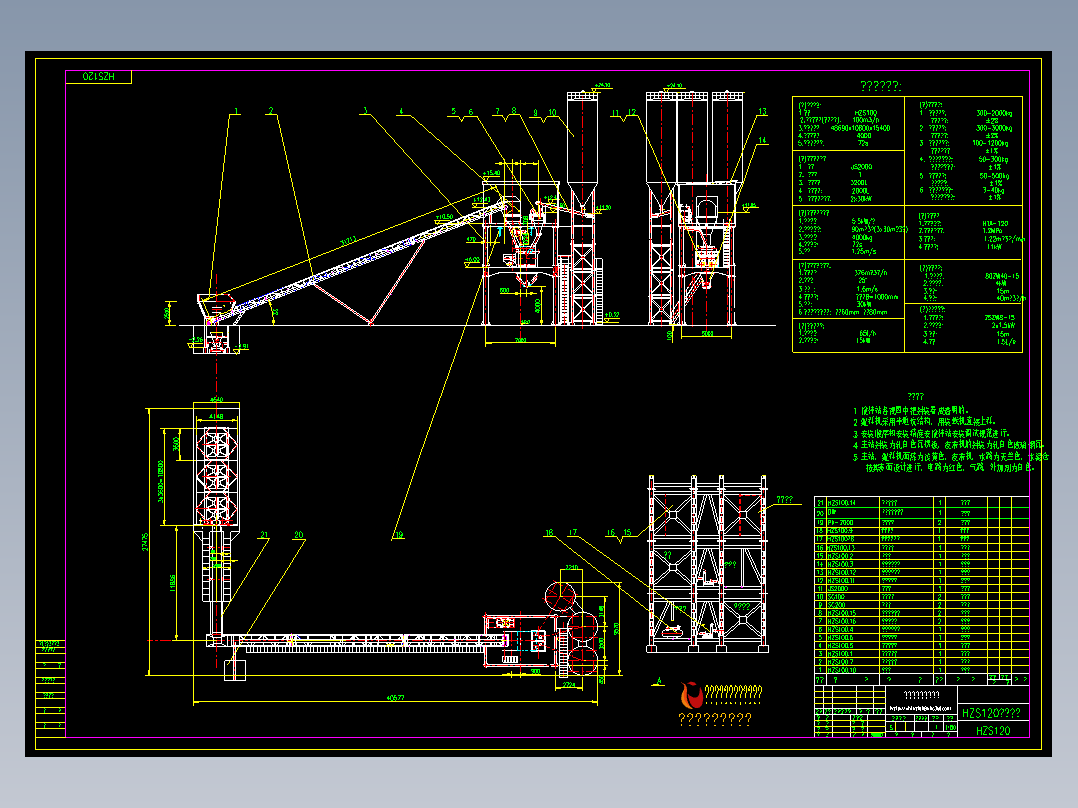
Task: Select leader callout 14 beside the silos
Action: 762,140
